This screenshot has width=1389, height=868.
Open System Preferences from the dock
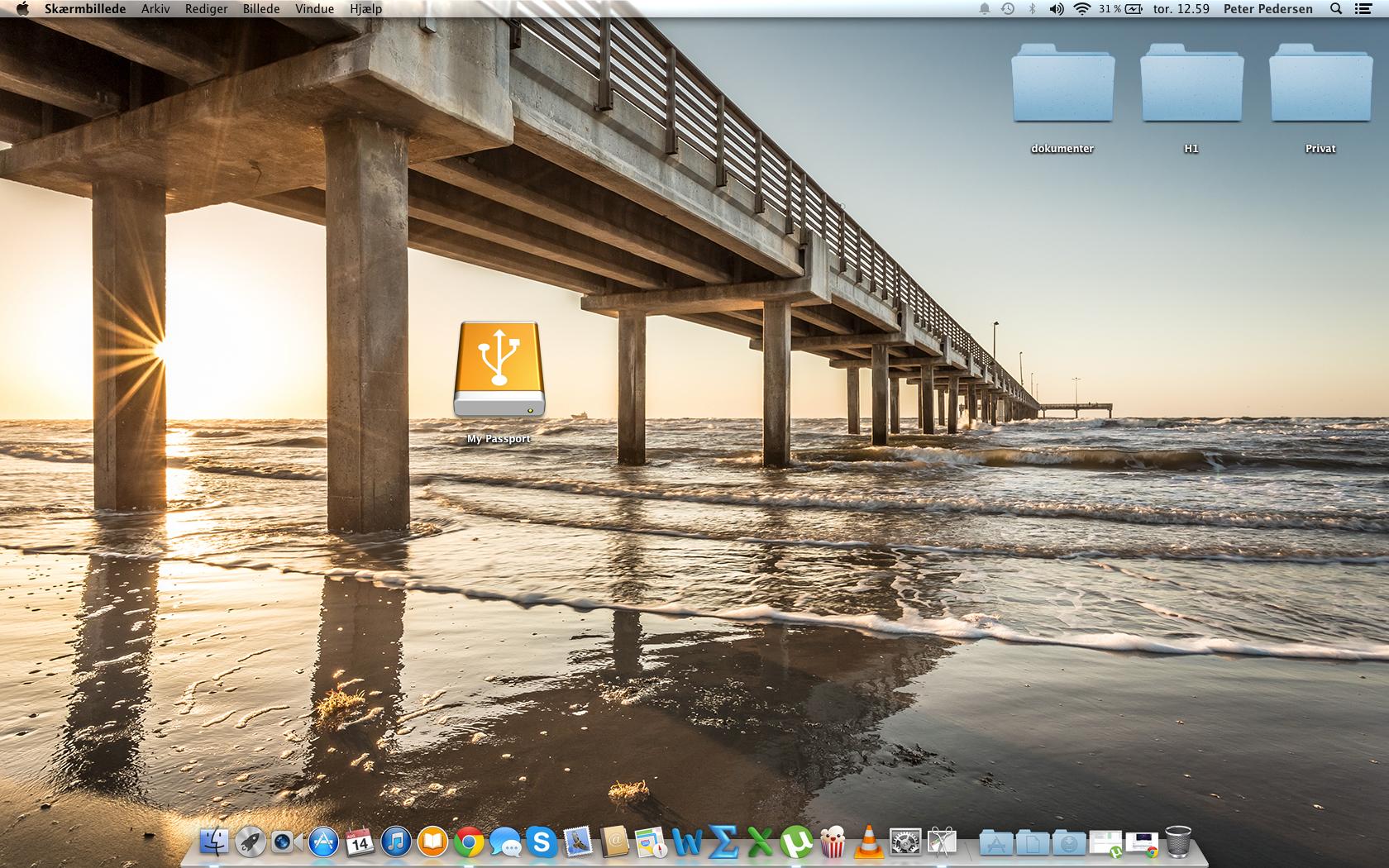(x=905, y=842)
